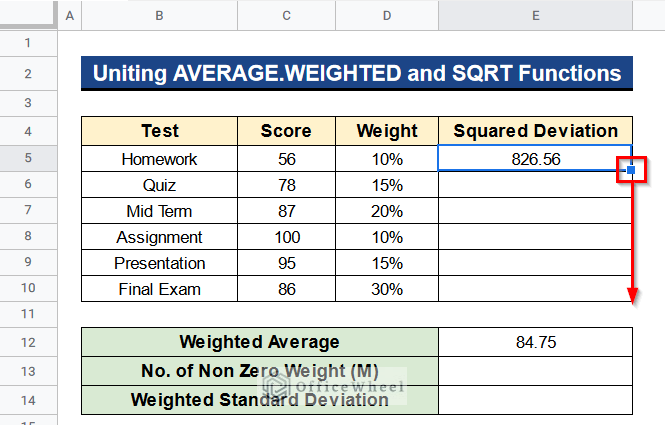
Task: Select the title banner cell
Action: pyautogui.click(x=357, y=73)
